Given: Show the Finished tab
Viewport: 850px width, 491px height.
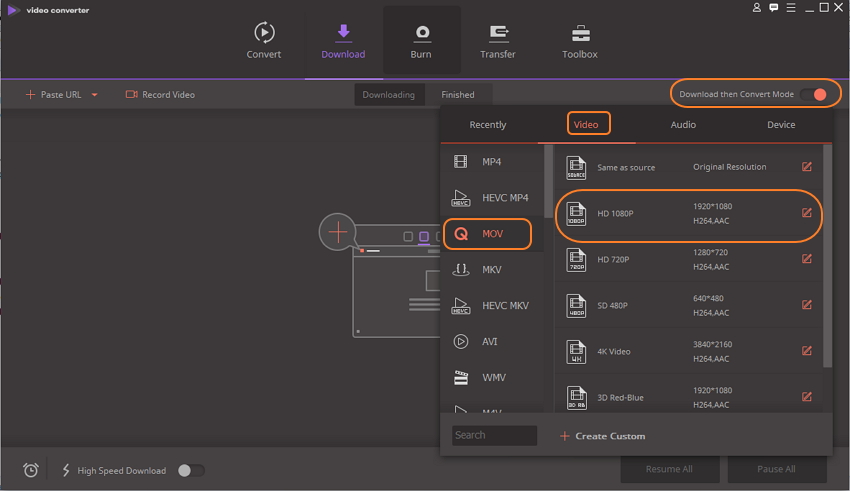Looking at the screenshot, I should [458, 95].
